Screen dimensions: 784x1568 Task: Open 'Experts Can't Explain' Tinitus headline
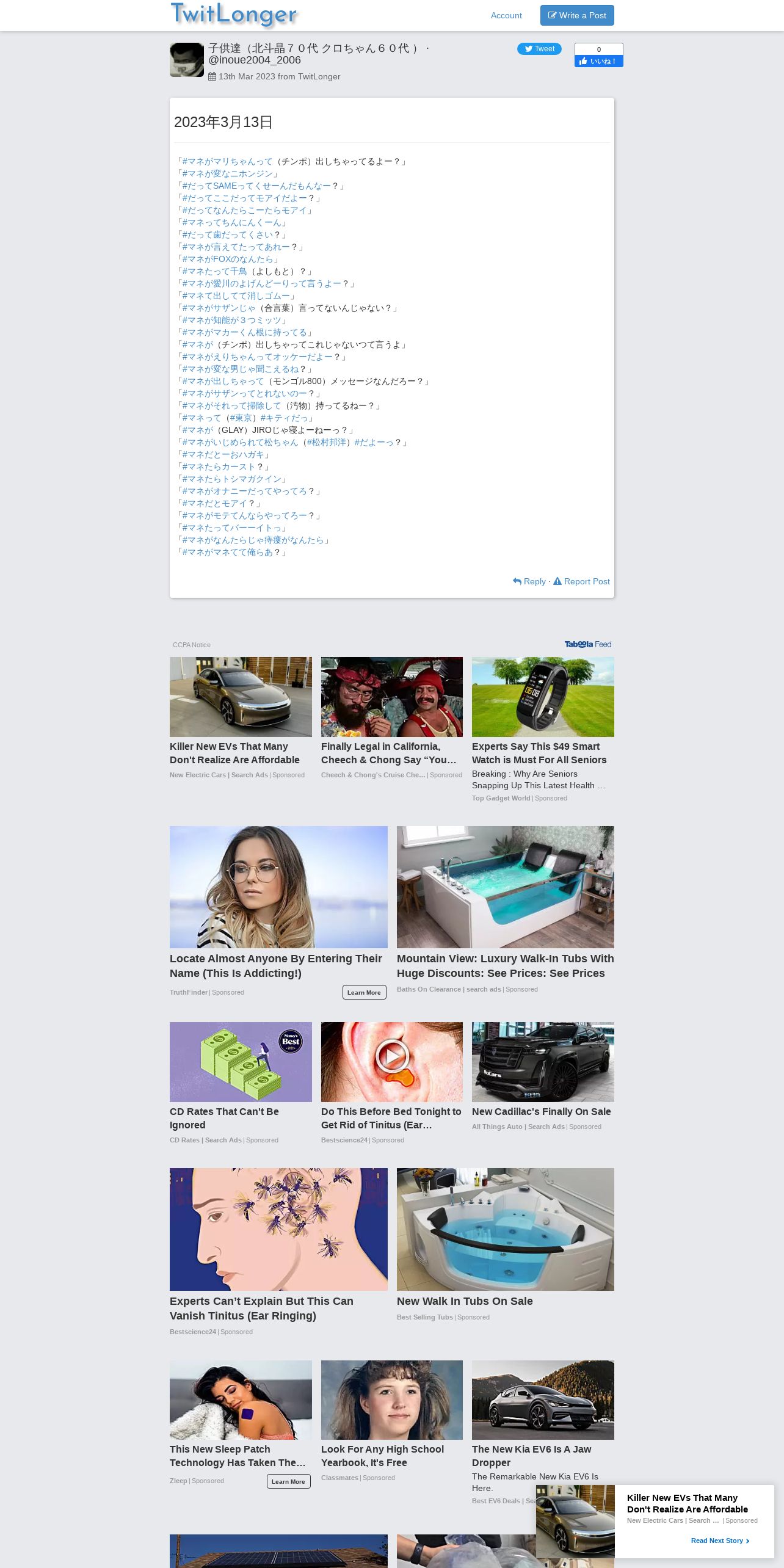pyautogui.click(x=261, y=1308)
